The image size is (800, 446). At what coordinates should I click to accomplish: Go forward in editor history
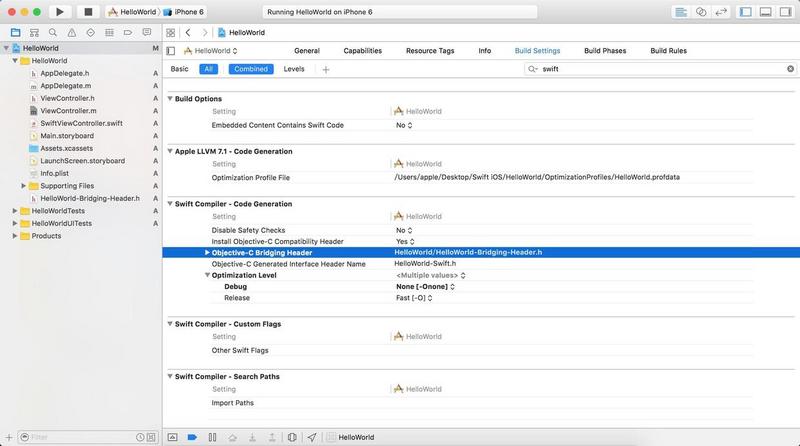[x=205, y=33]
